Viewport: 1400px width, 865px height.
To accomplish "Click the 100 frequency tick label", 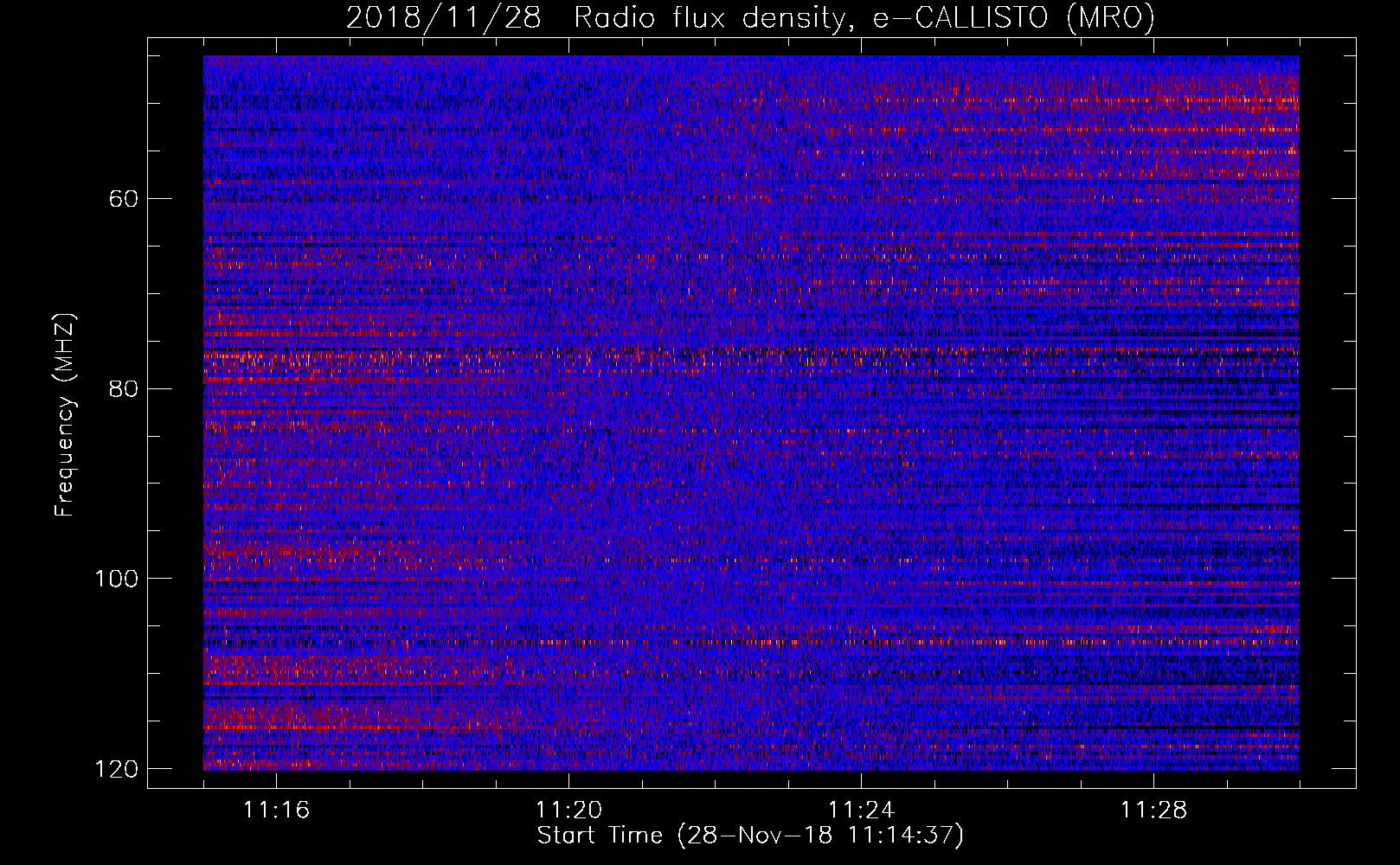I will click(116, 578).
